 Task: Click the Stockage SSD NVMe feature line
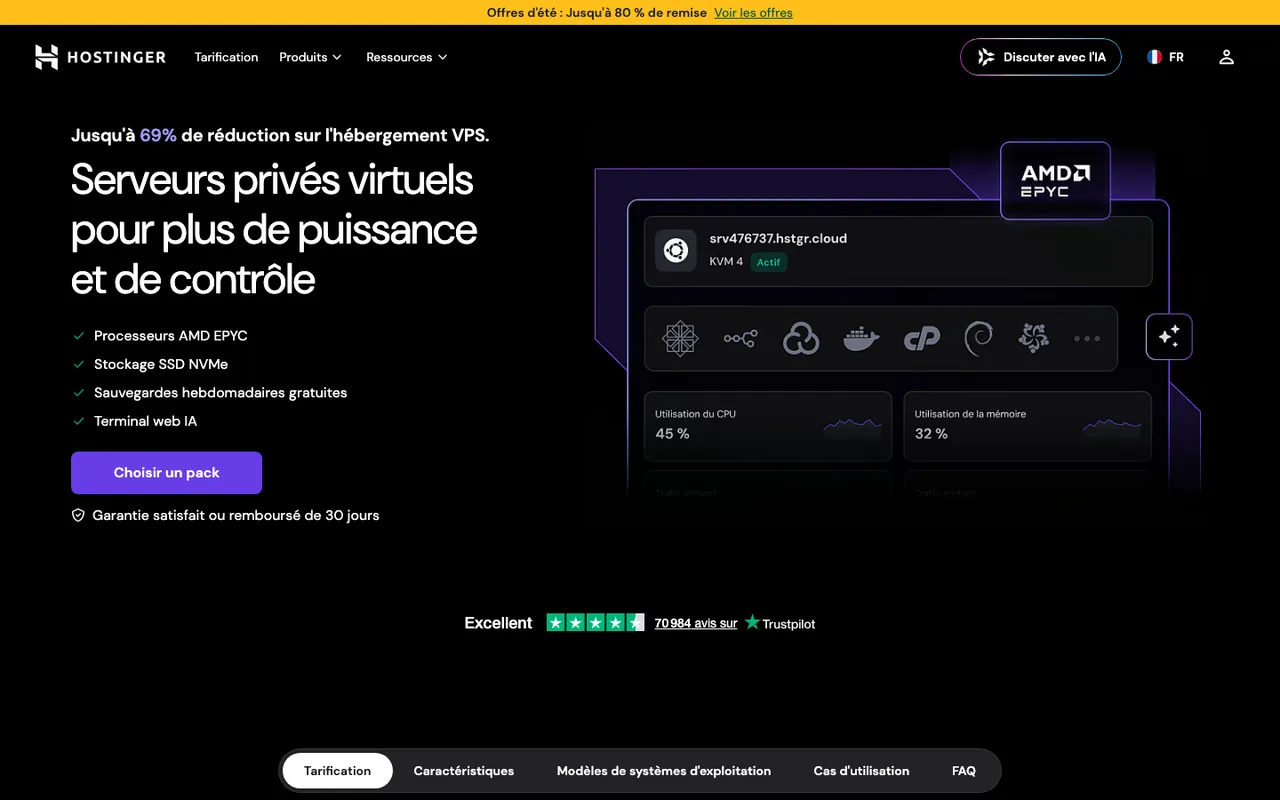[x=160, y=364]
